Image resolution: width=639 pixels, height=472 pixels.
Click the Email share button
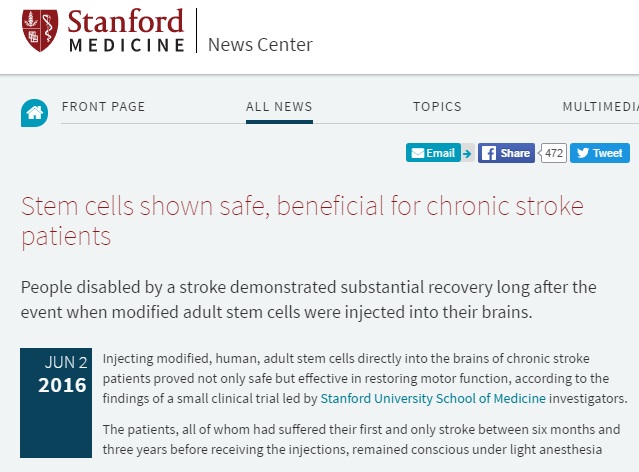pos(433,153)
